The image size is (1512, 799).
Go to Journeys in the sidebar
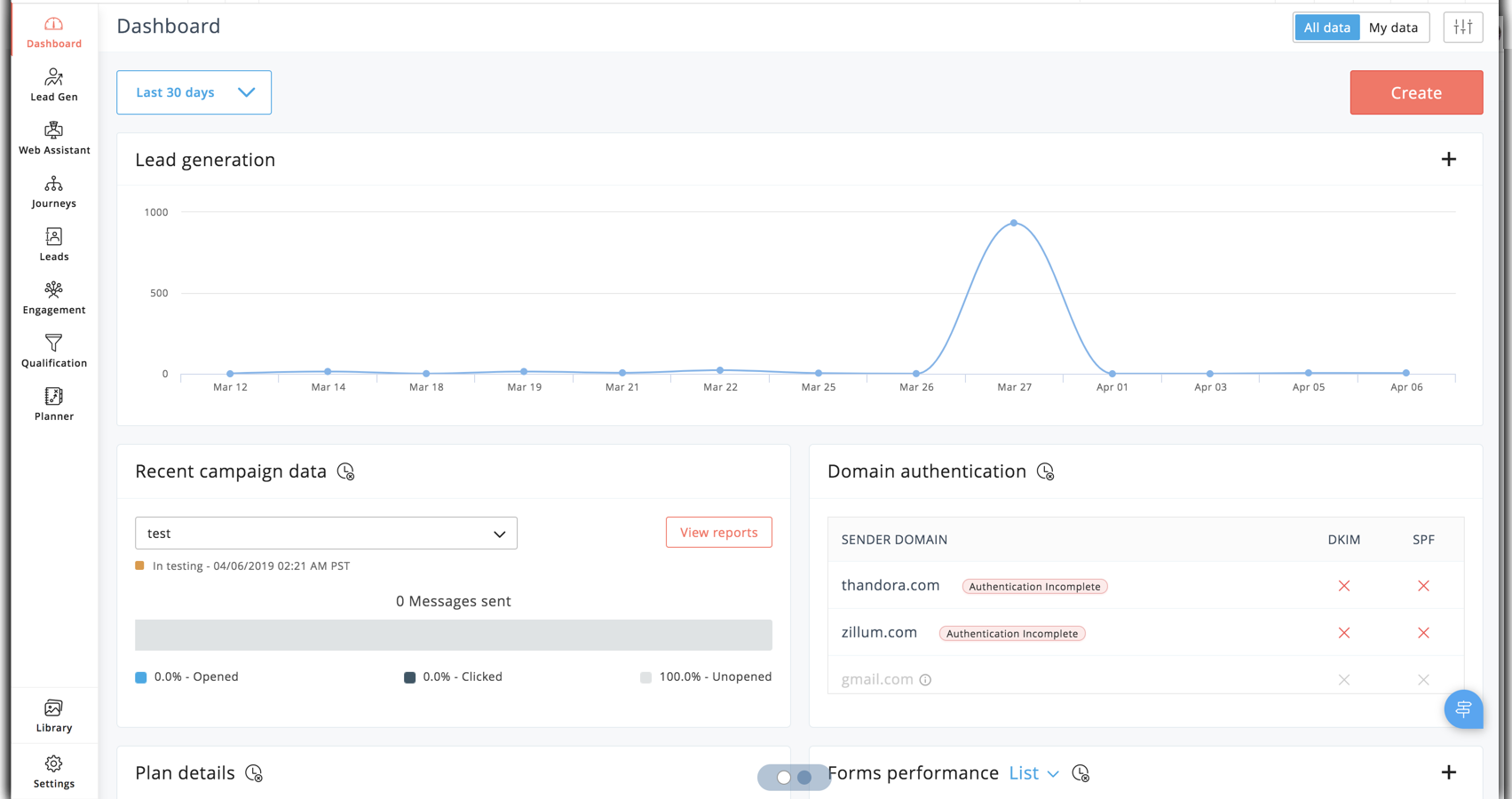pyautogui.click(x=54, y=192)
